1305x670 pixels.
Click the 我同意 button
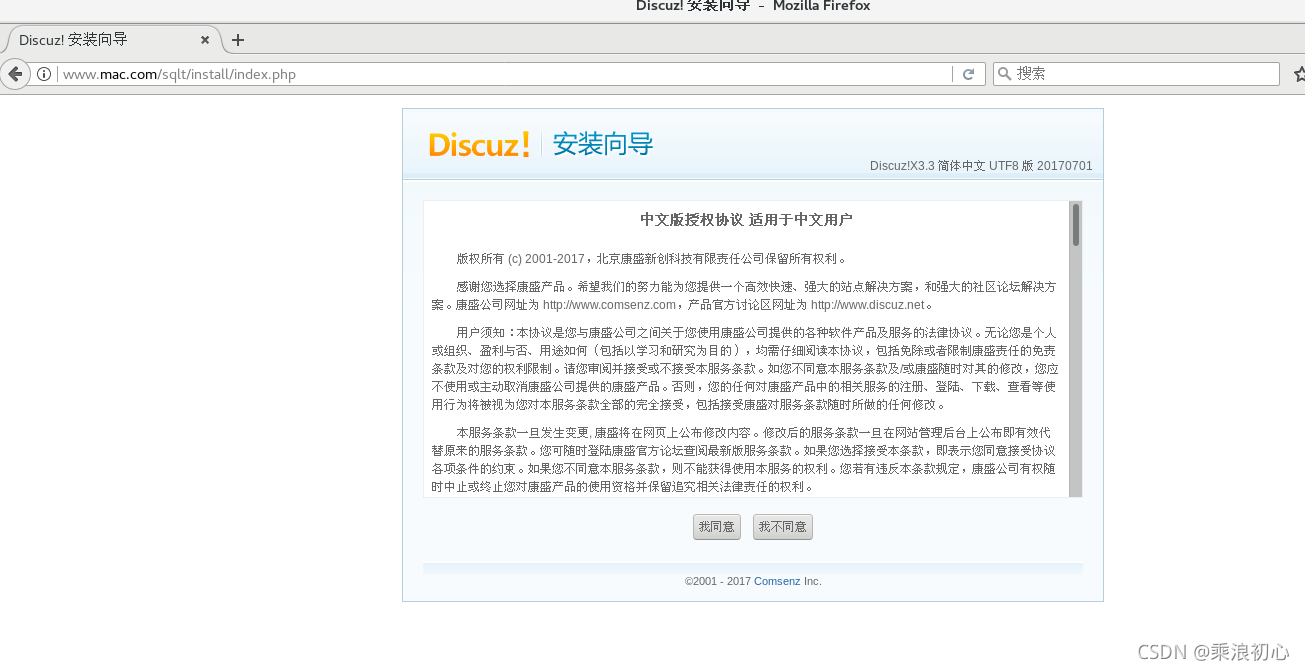point(716,527)
